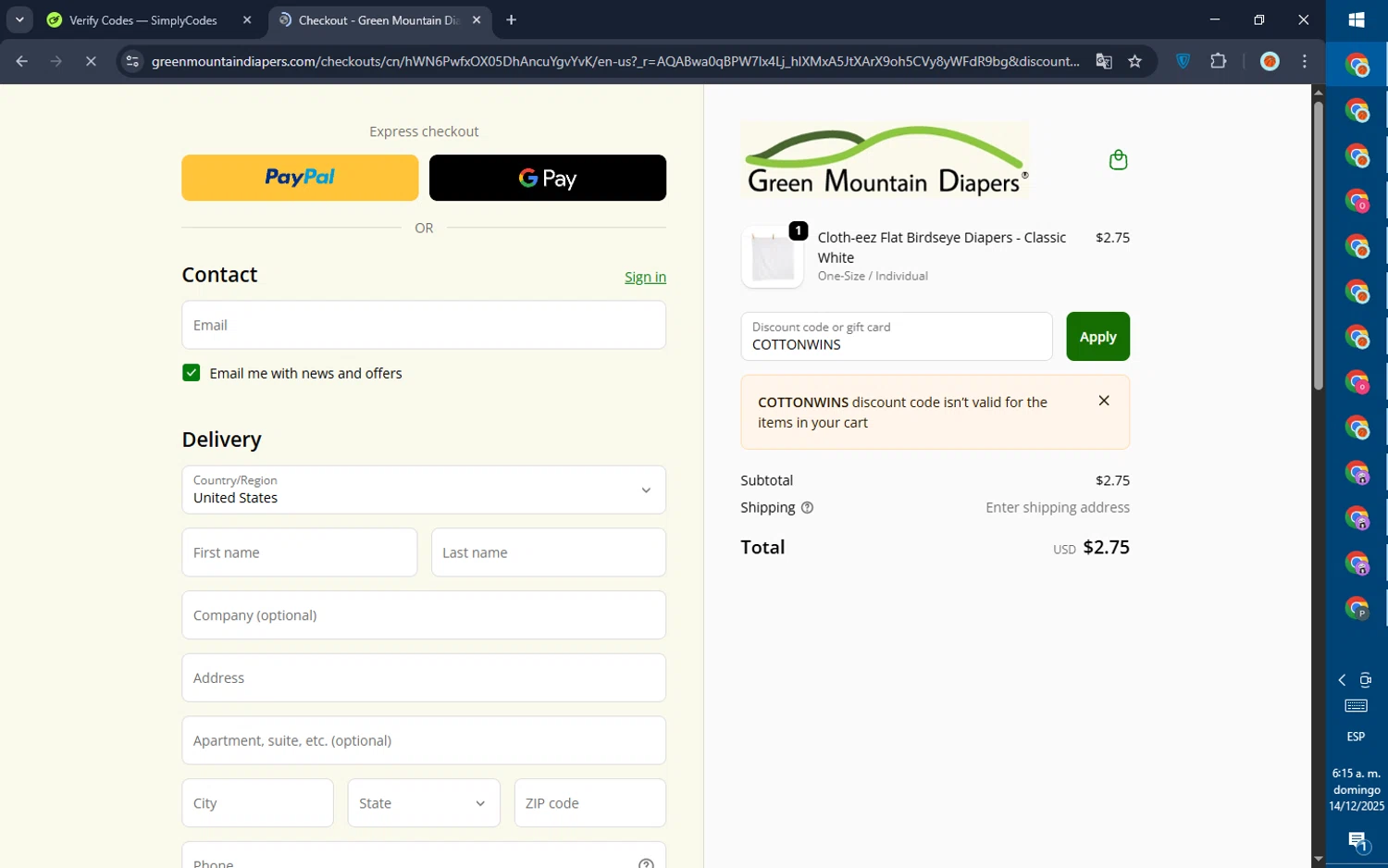
Task: Open the Country/Region dropdown
Action: pos(424,490)
